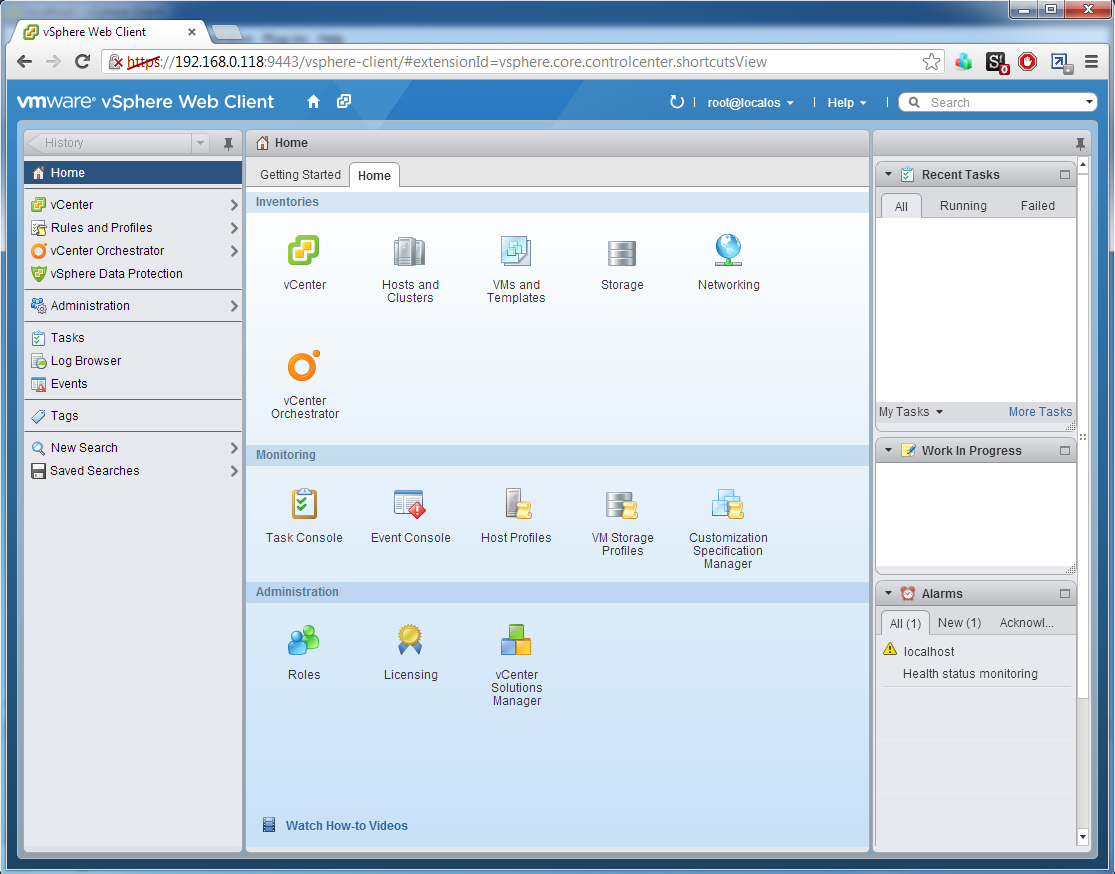
Task: Click Home in the navigator
Action: pyautogui.click(x=133, y=173)
